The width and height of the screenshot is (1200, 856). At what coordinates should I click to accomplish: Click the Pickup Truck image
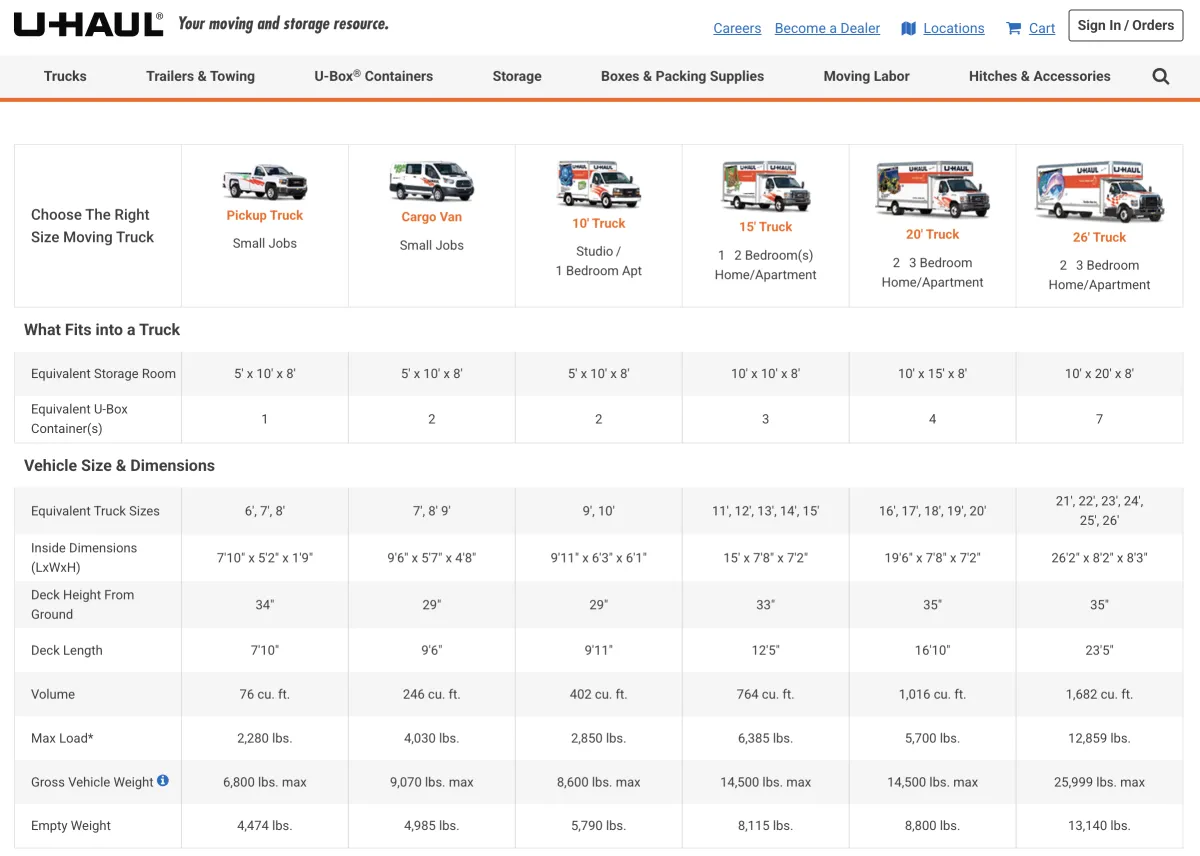[265, 182]
